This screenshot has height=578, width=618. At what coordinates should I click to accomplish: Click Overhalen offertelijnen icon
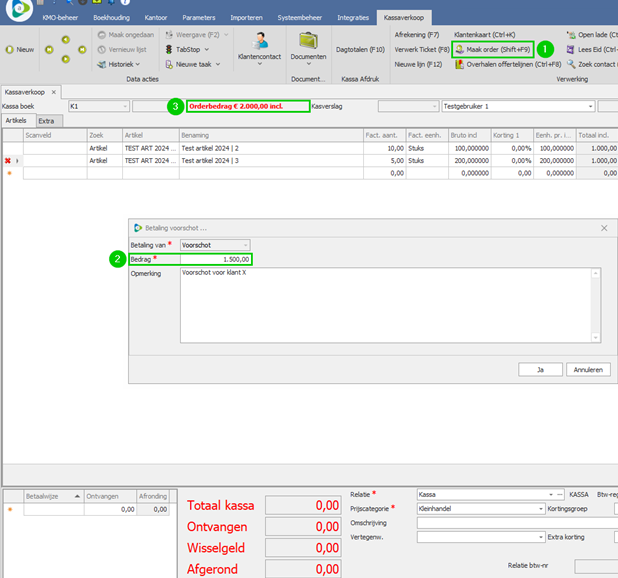pyautogui.click(x=459, y=64)
